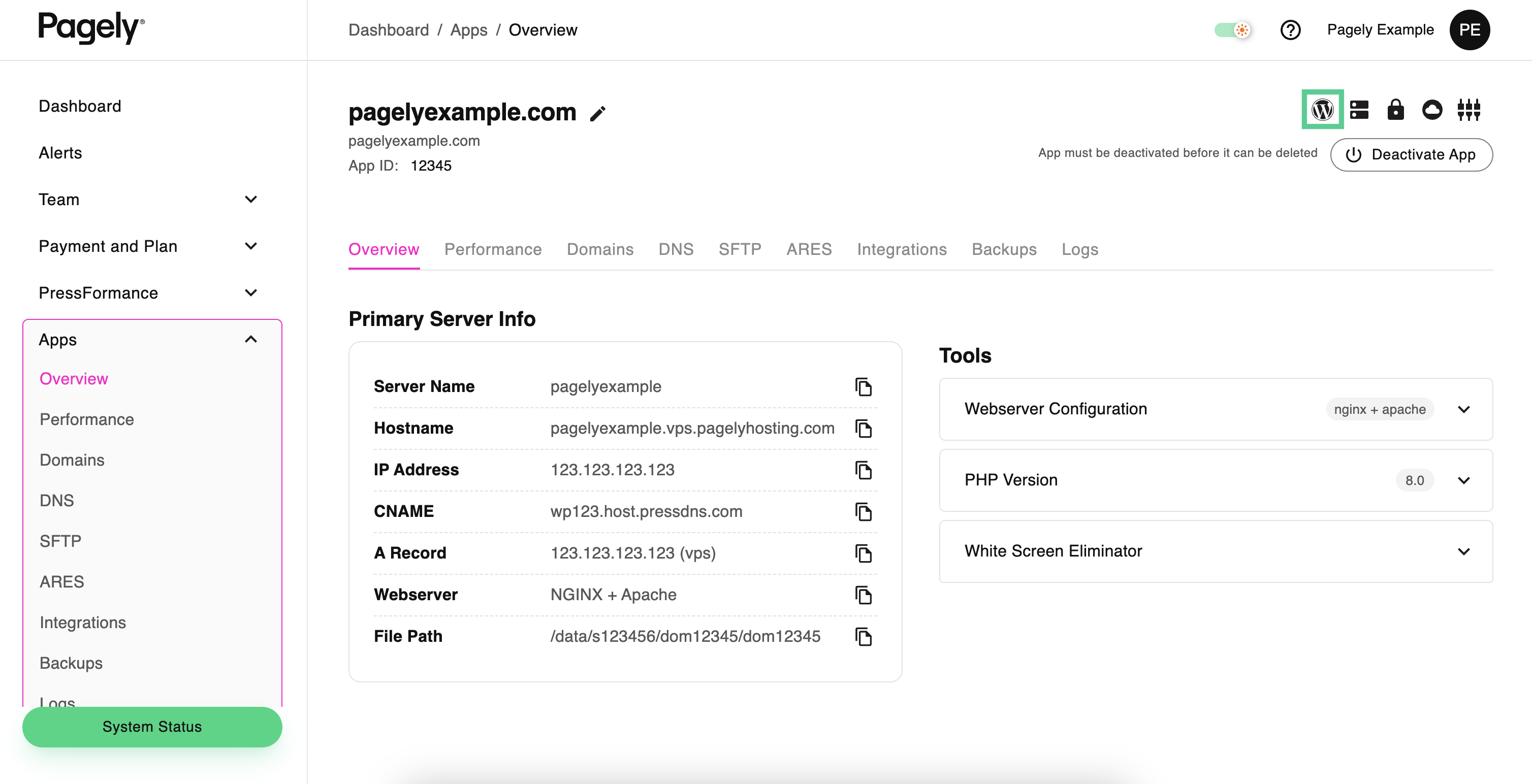
Task: Copy the CNAME value
Action: pos(863,512)
